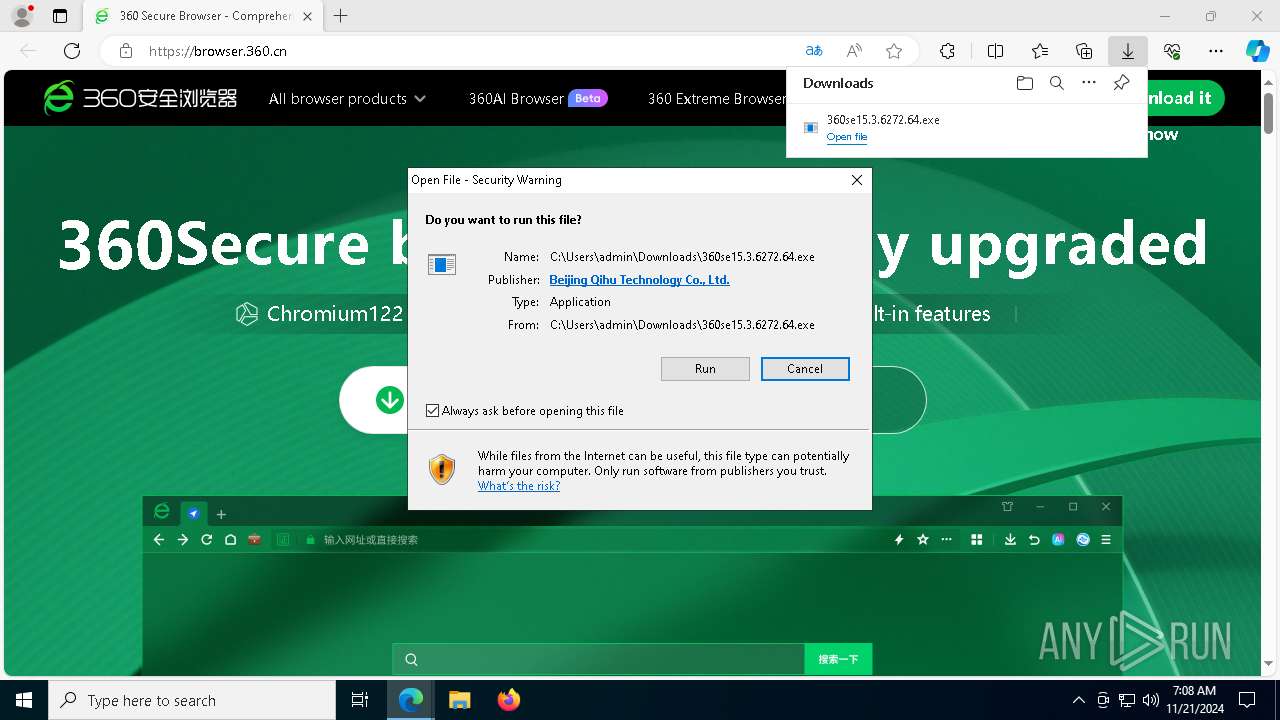
Task: Open downloads folder icon in Downloads panel
Action: point(1024,83)
